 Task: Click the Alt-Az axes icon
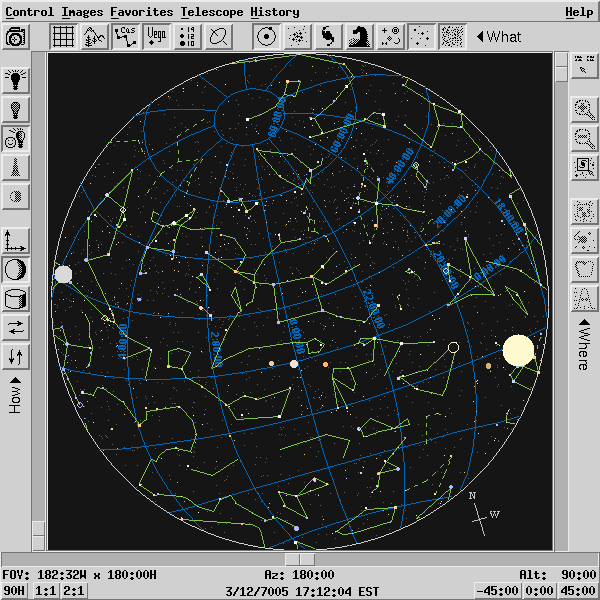pos(17,240)
